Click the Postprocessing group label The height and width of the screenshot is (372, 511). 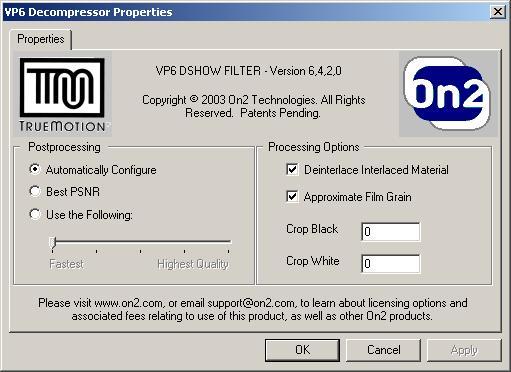64,147
